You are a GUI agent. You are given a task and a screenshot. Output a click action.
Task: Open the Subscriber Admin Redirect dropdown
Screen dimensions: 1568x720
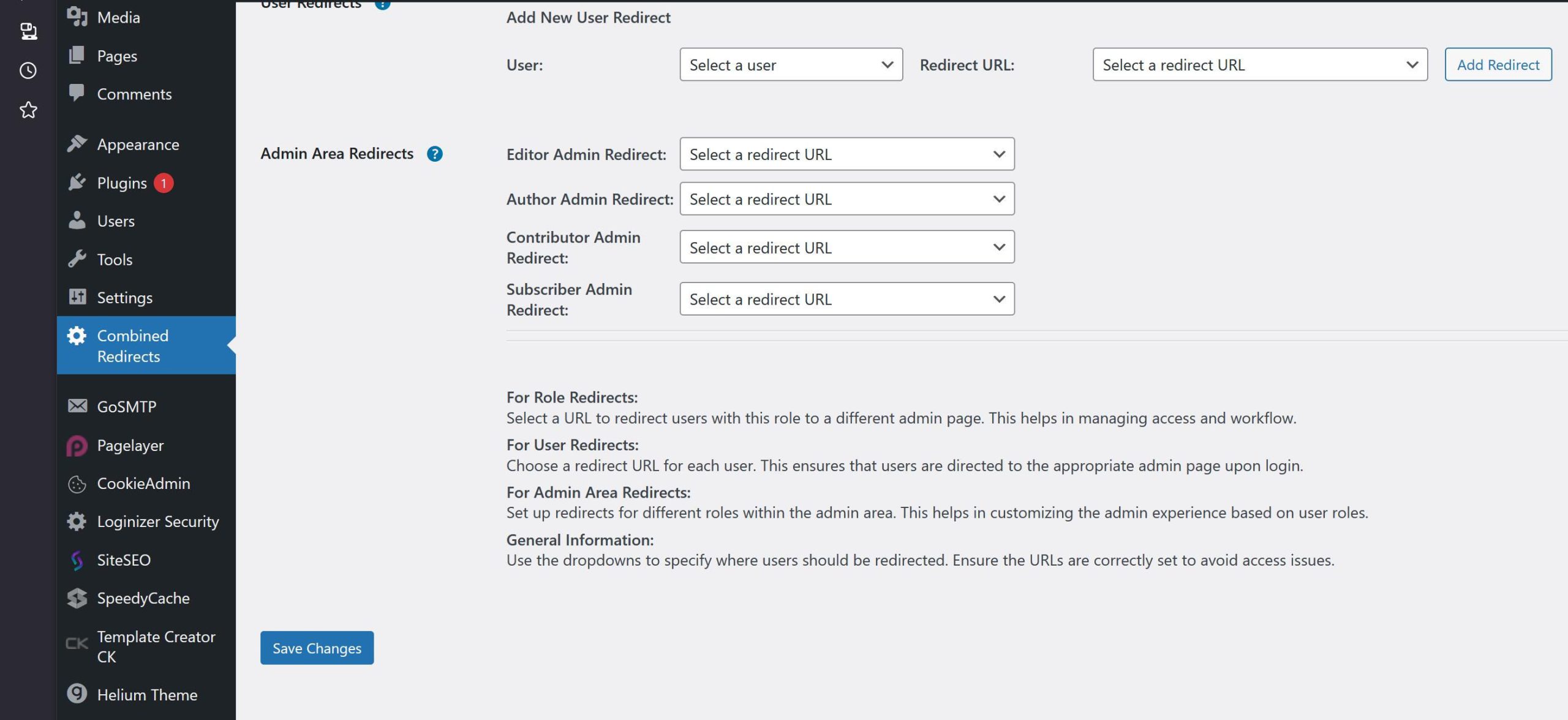(847, 299)
